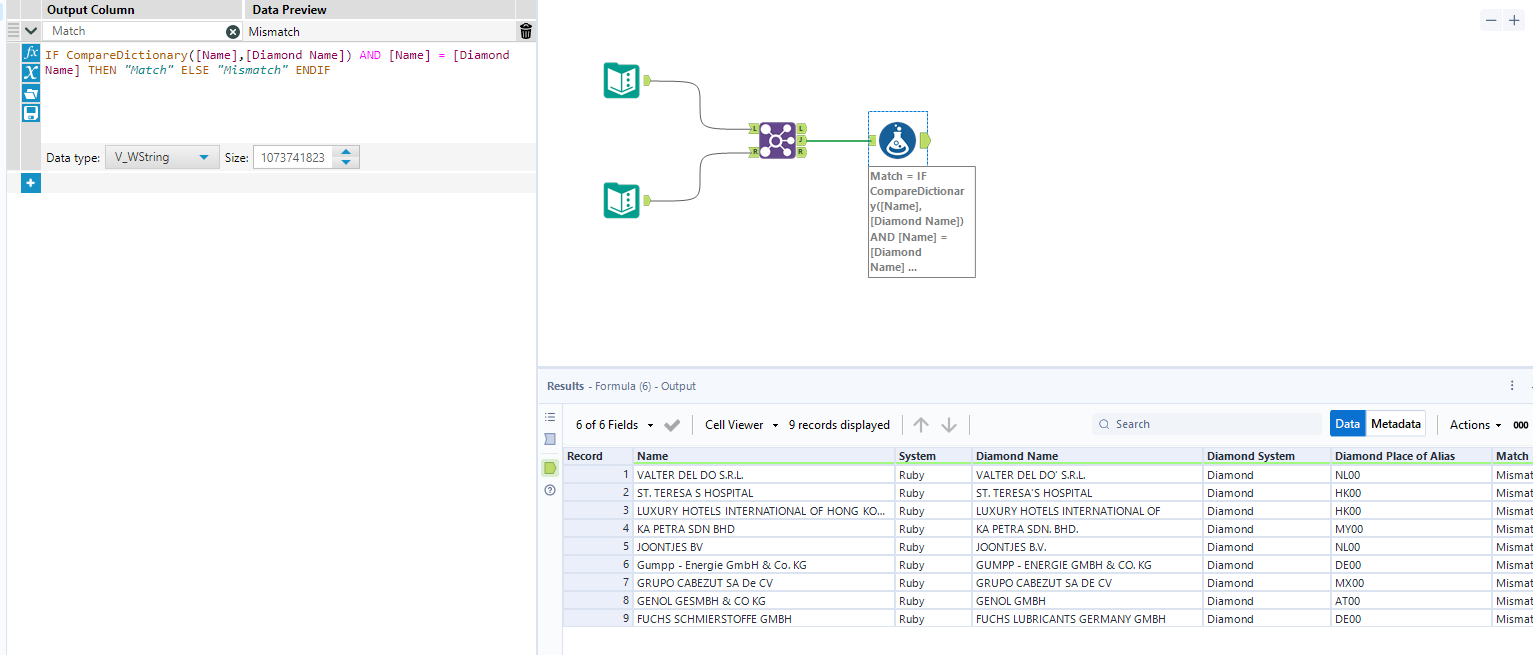Save the current expression with the disk icon
This screenshot has width=1533, height=655.
30,112
